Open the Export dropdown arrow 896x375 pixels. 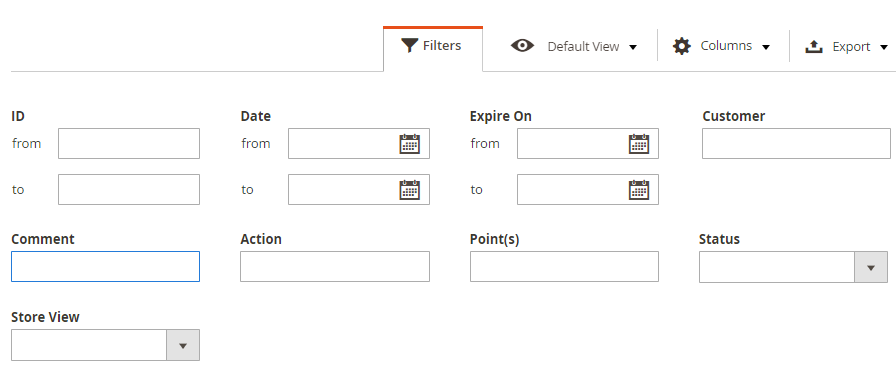coord(884,47)
